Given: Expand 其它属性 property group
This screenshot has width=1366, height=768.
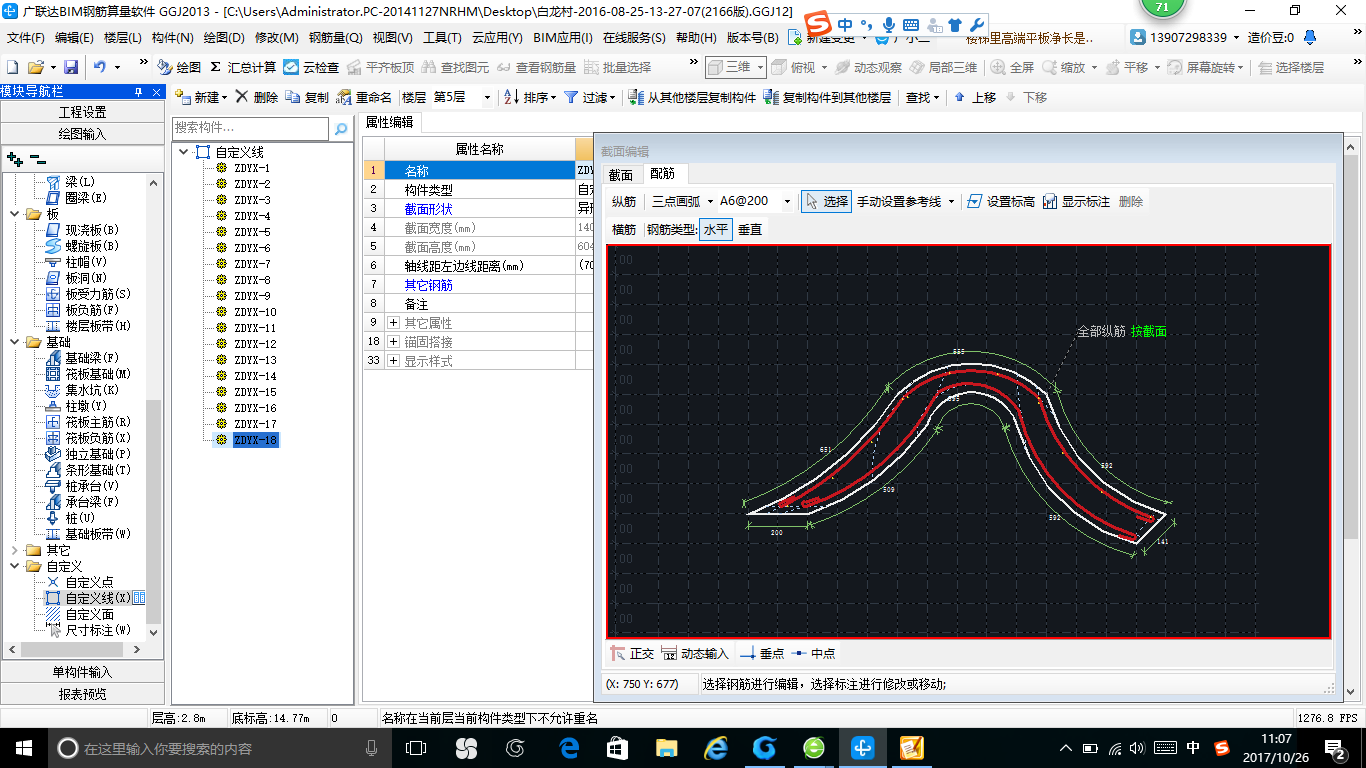Looking at the screenshot, I should 393,323.
